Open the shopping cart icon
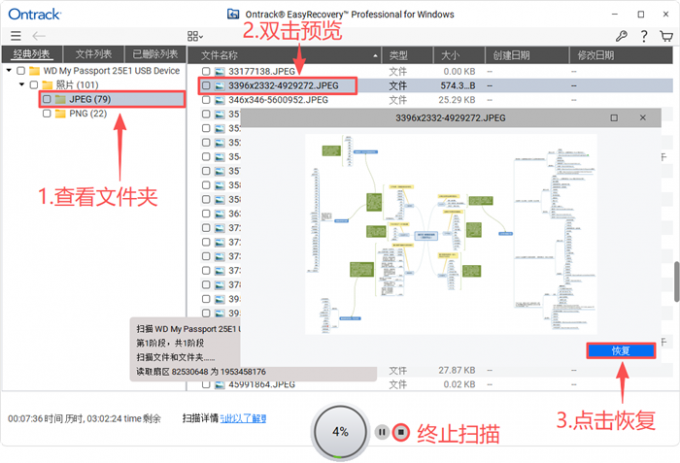680x463 pixels. click(x=666, y=36)
